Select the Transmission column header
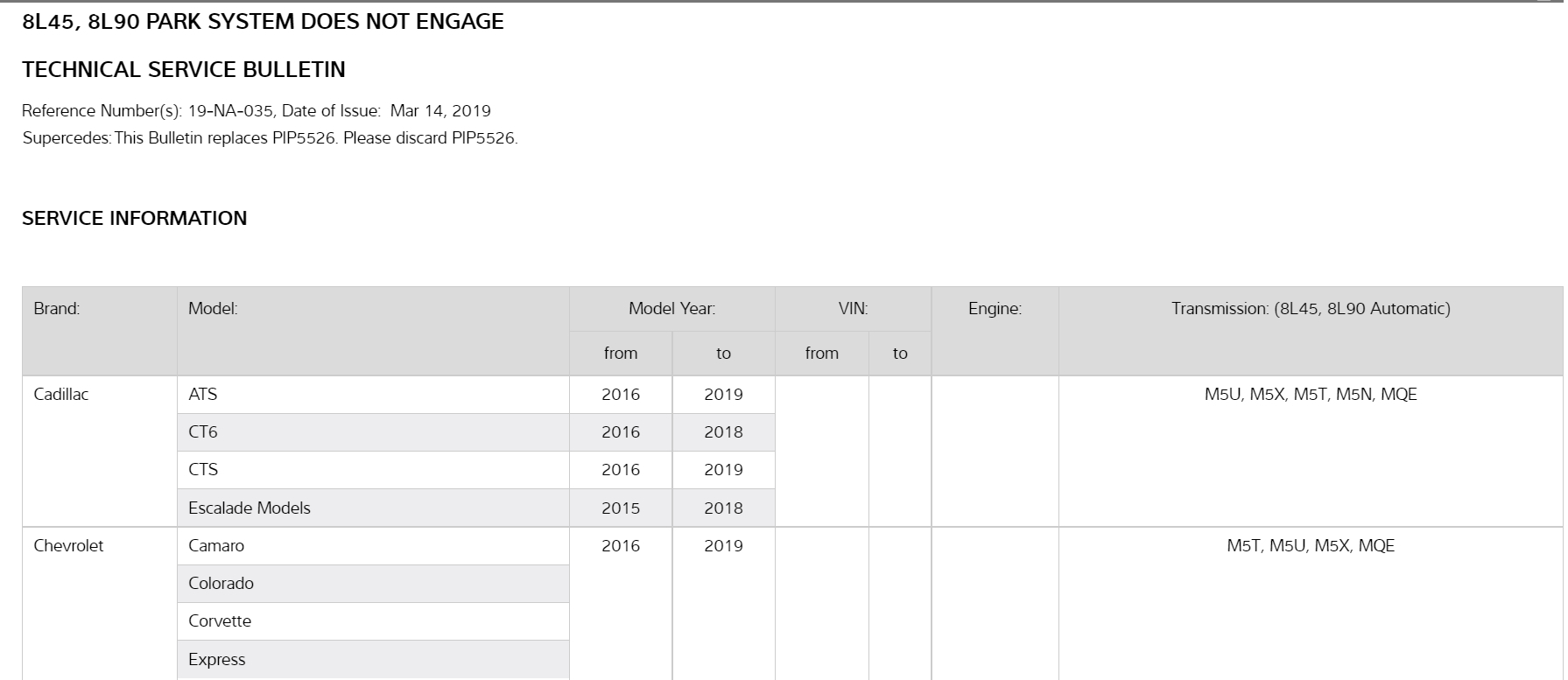The height and width of the screenshot is (680, 1568). tap(1311, 309)
